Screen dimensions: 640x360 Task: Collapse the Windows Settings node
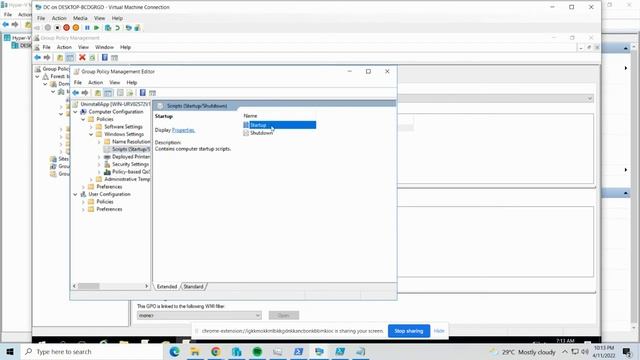point(91,134)
